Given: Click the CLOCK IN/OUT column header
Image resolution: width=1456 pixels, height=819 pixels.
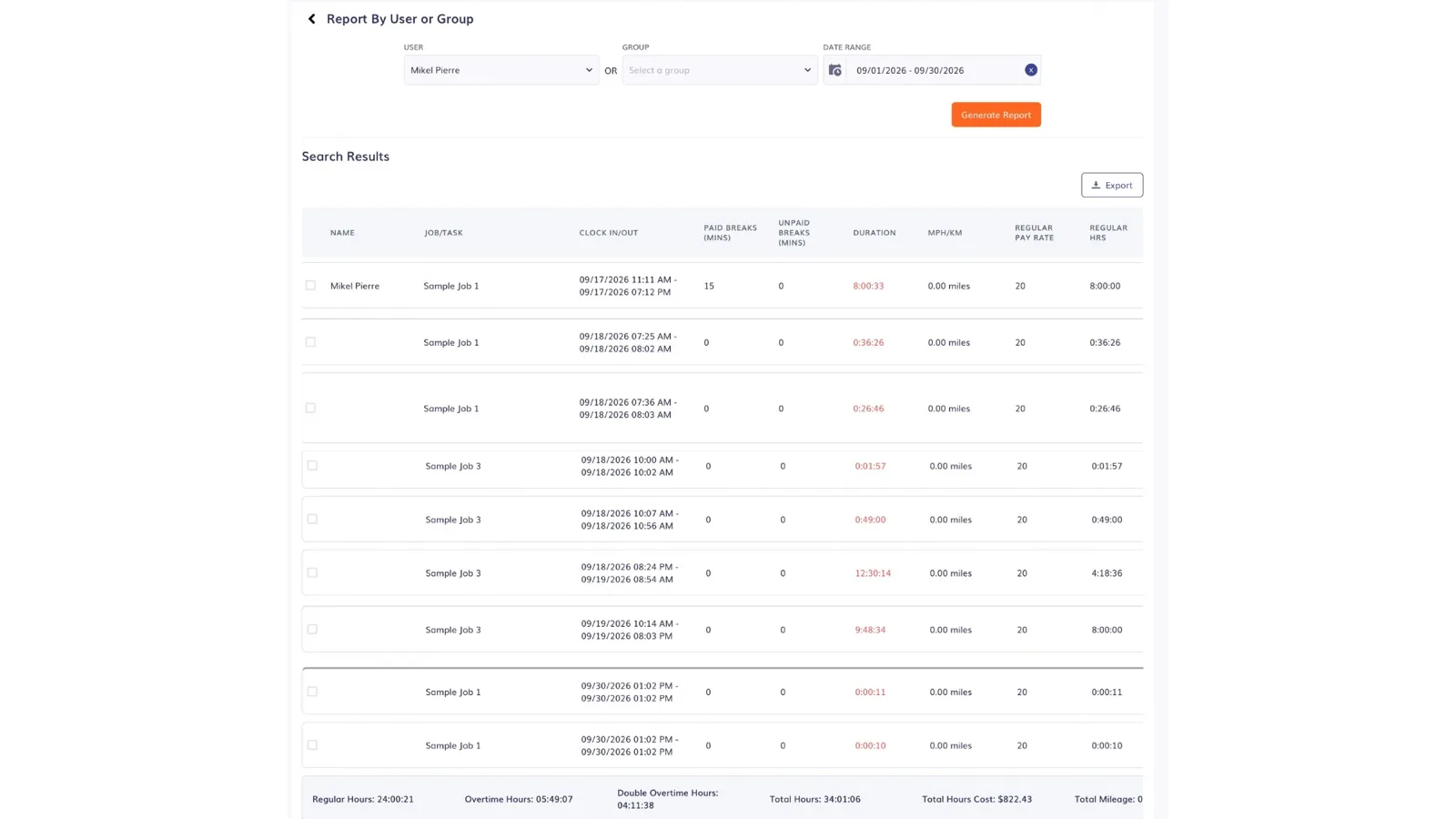Looking at the screenshot, I should pyautogui.click(x=608, y=233).
